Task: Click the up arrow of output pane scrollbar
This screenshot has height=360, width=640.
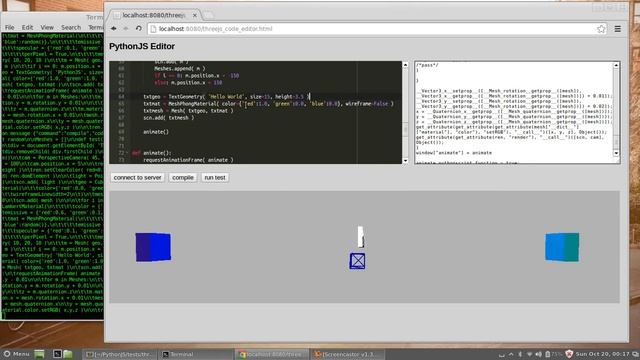Action: pyautogui.click(x=616, y=65)
